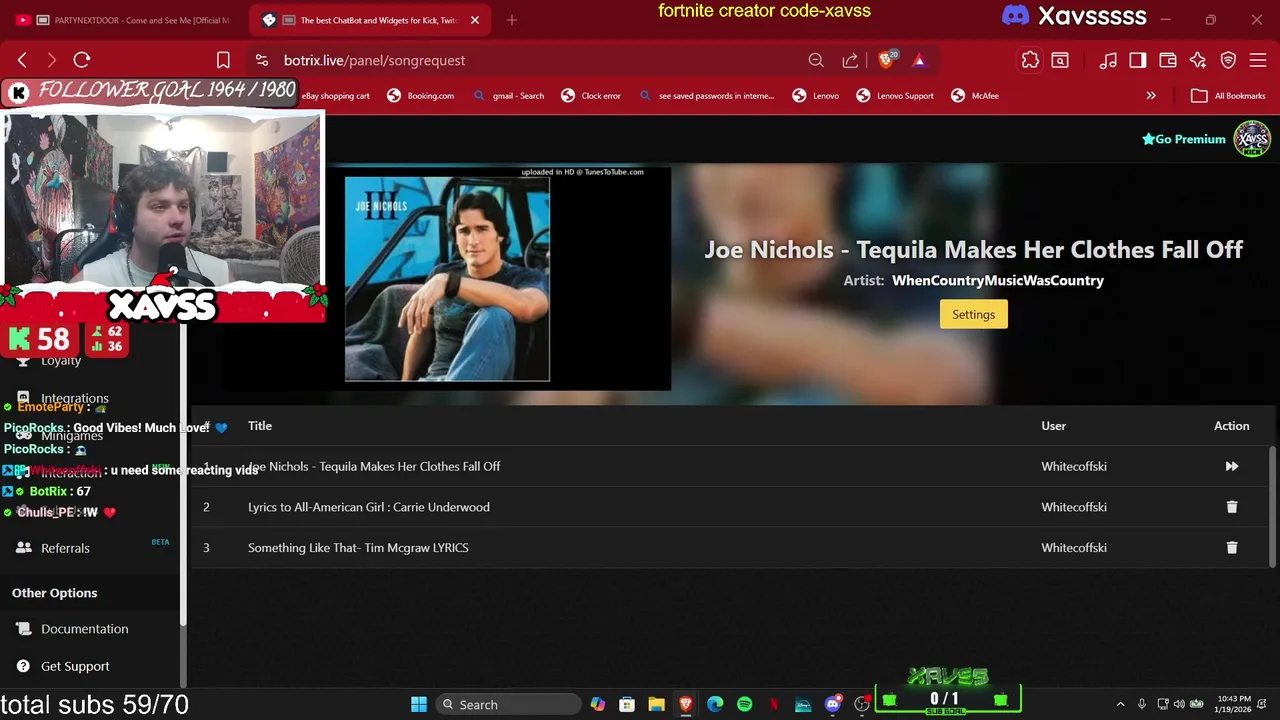Open Lenovo Support bookmark
This screenshot has height=720, width=1280.
click(895, 96)
